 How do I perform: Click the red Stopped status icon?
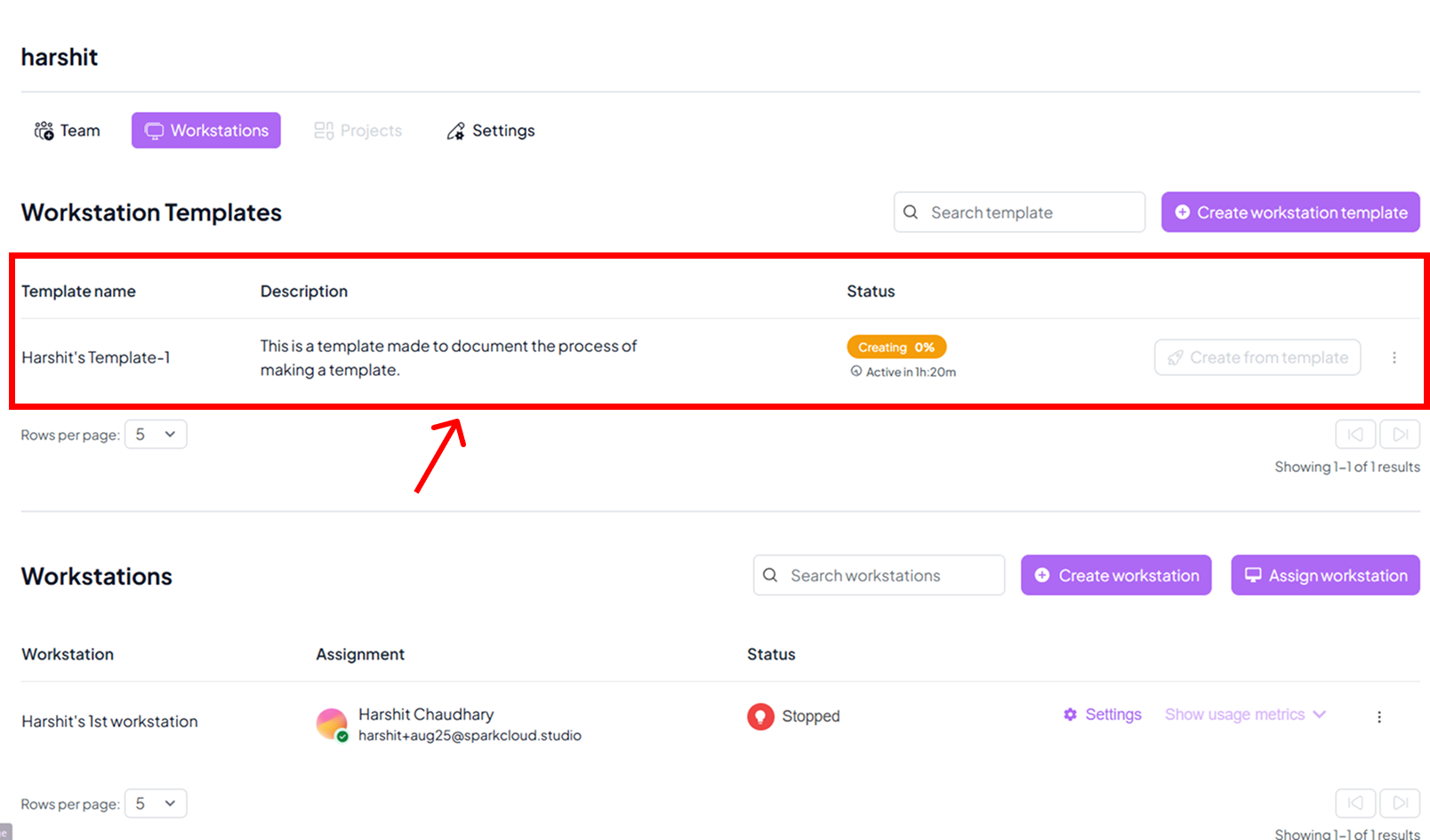(760, 716)
